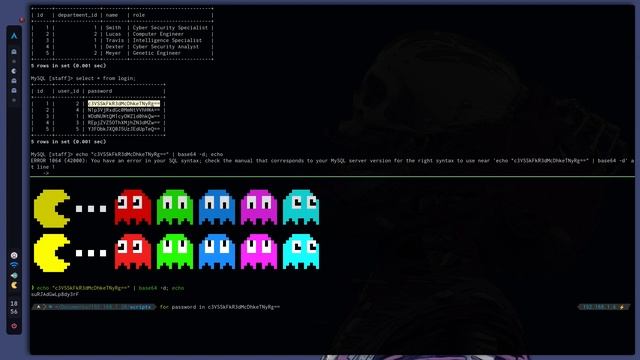Click role "Computer Engineer"

(x=158, y=34)
